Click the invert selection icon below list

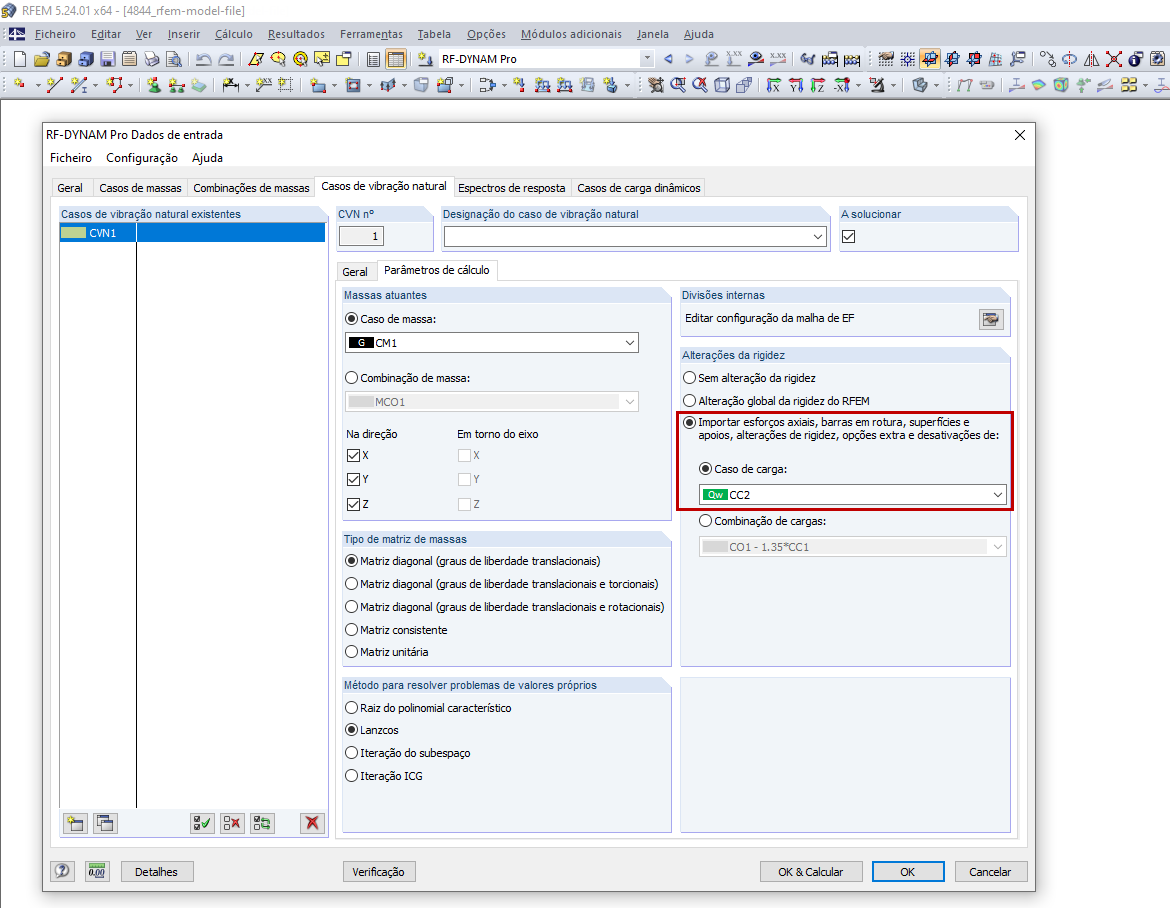click(x=262, y=823)
